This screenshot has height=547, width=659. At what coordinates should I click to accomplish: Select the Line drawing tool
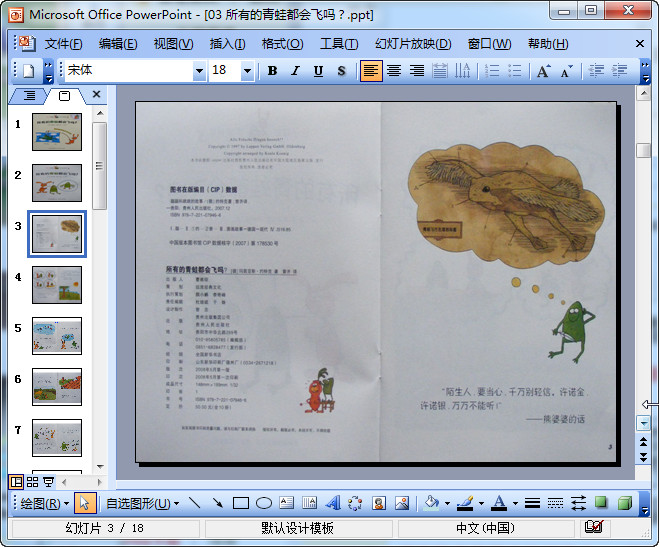tap(195, 503)
